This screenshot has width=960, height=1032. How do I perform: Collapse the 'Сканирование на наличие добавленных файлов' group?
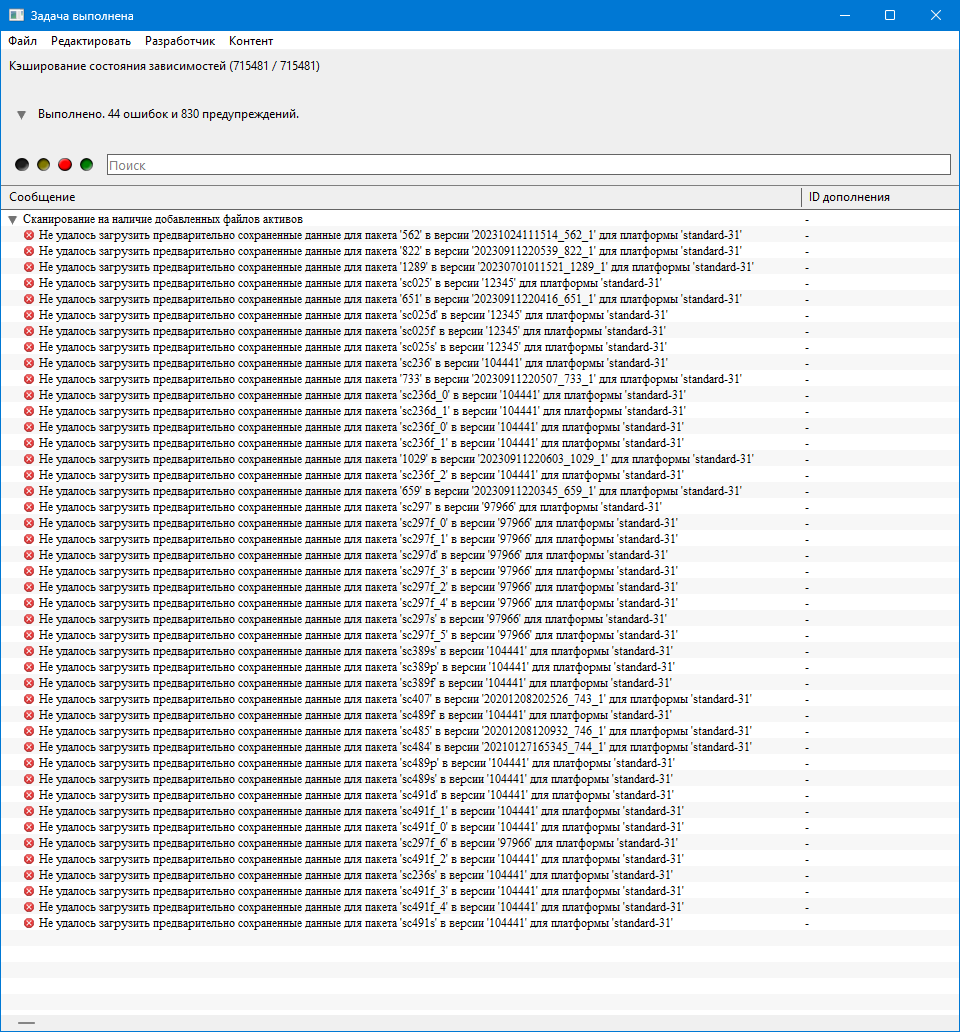coord(13,220)
